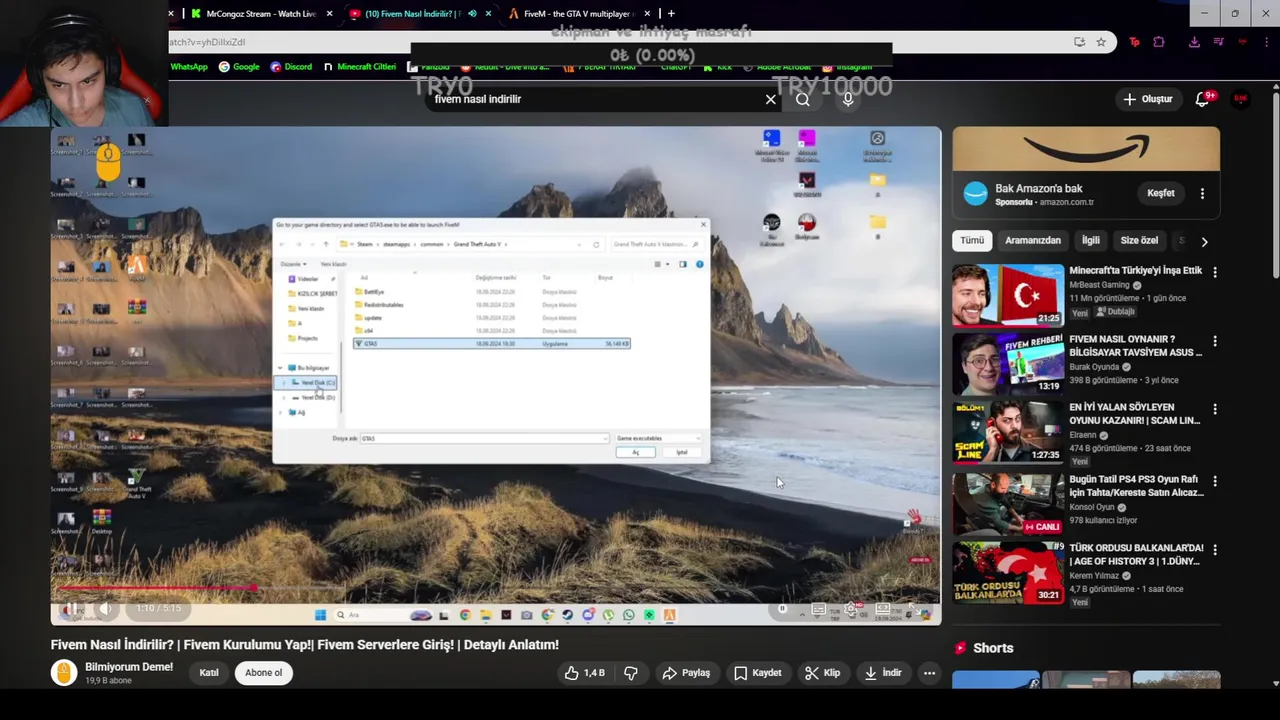Open options for the Konsol Oyun stream
Screen dimensions: 1280x720
[1215, 481]
